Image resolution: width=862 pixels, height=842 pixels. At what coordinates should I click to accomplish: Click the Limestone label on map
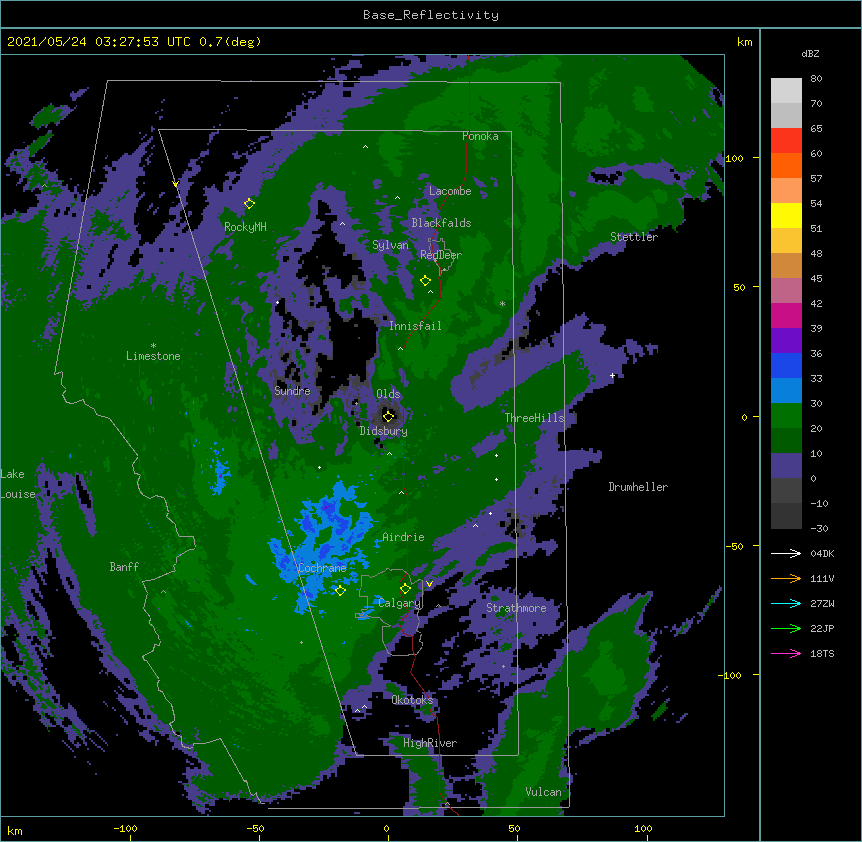(x=153, y=356)
